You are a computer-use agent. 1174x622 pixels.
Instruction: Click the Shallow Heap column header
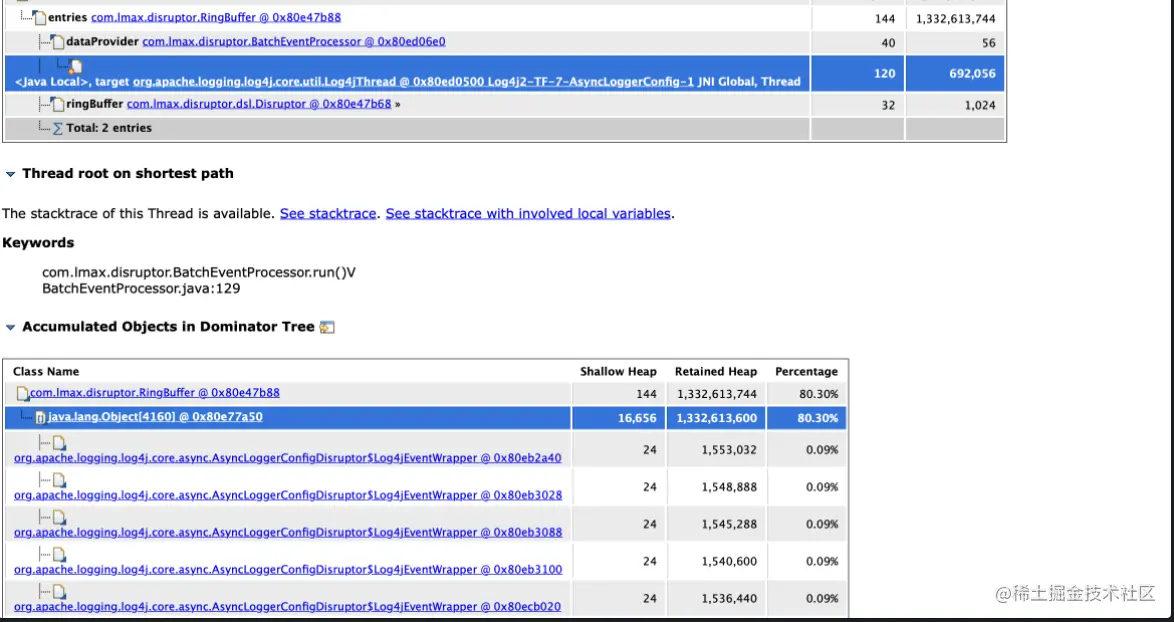[618, 371]
